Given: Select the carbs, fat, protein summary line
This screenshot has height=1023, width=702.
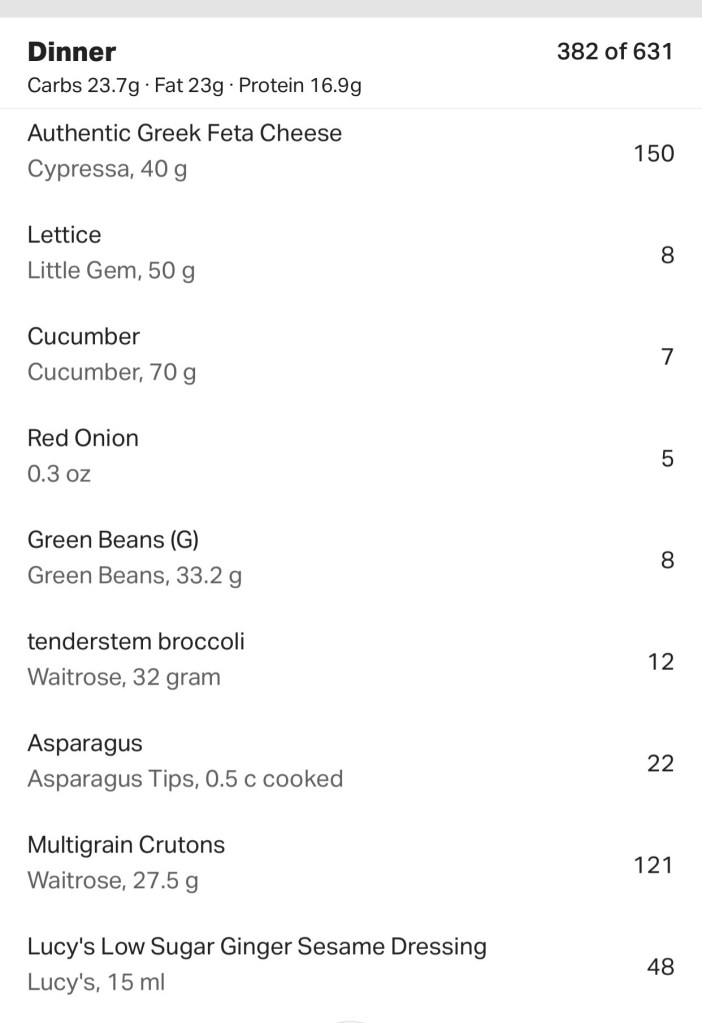Looking at the screenshot, I should (194, 86).
